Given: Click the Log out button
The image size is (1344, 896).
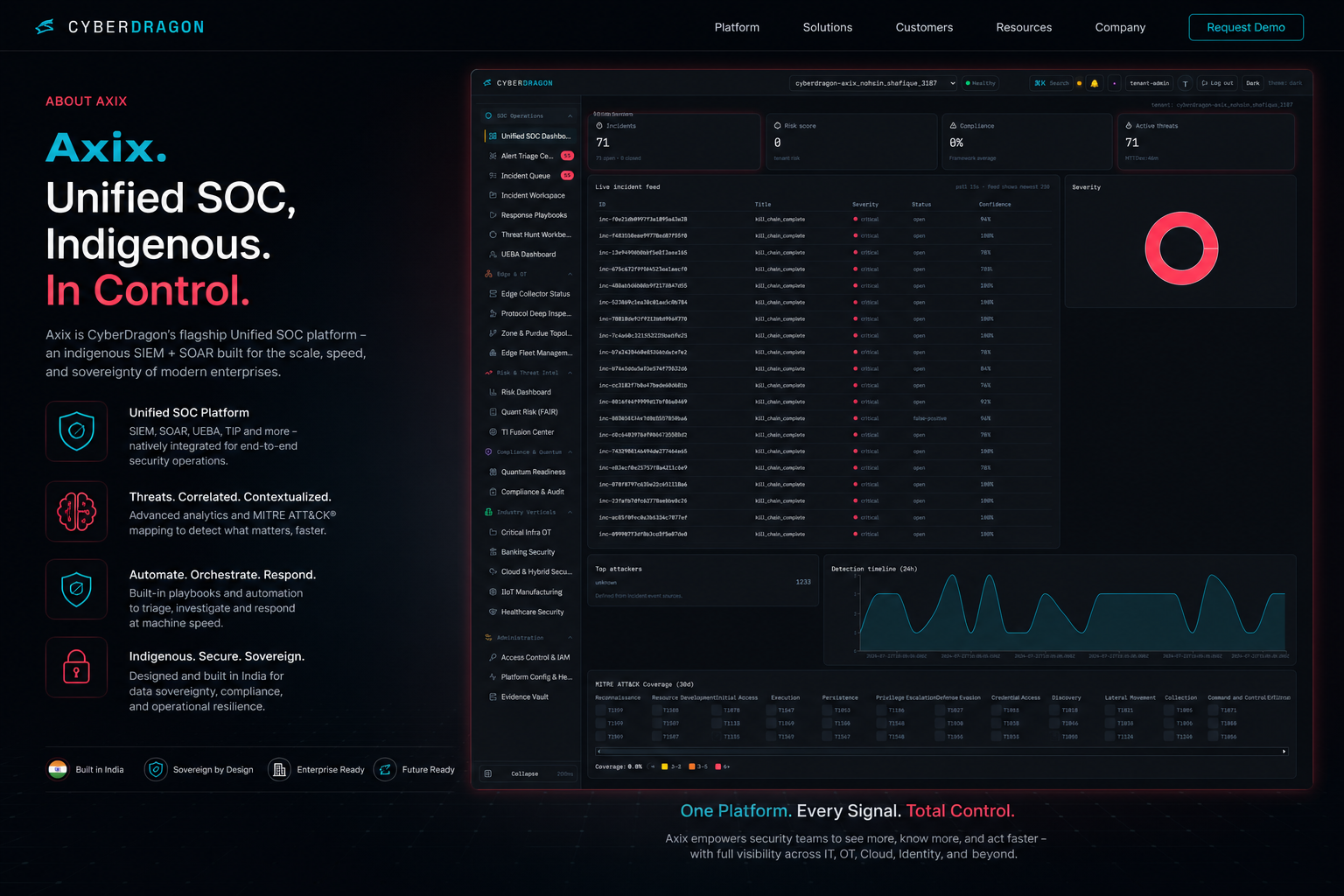Looking at the screenshot, I should coord(1218,83).
